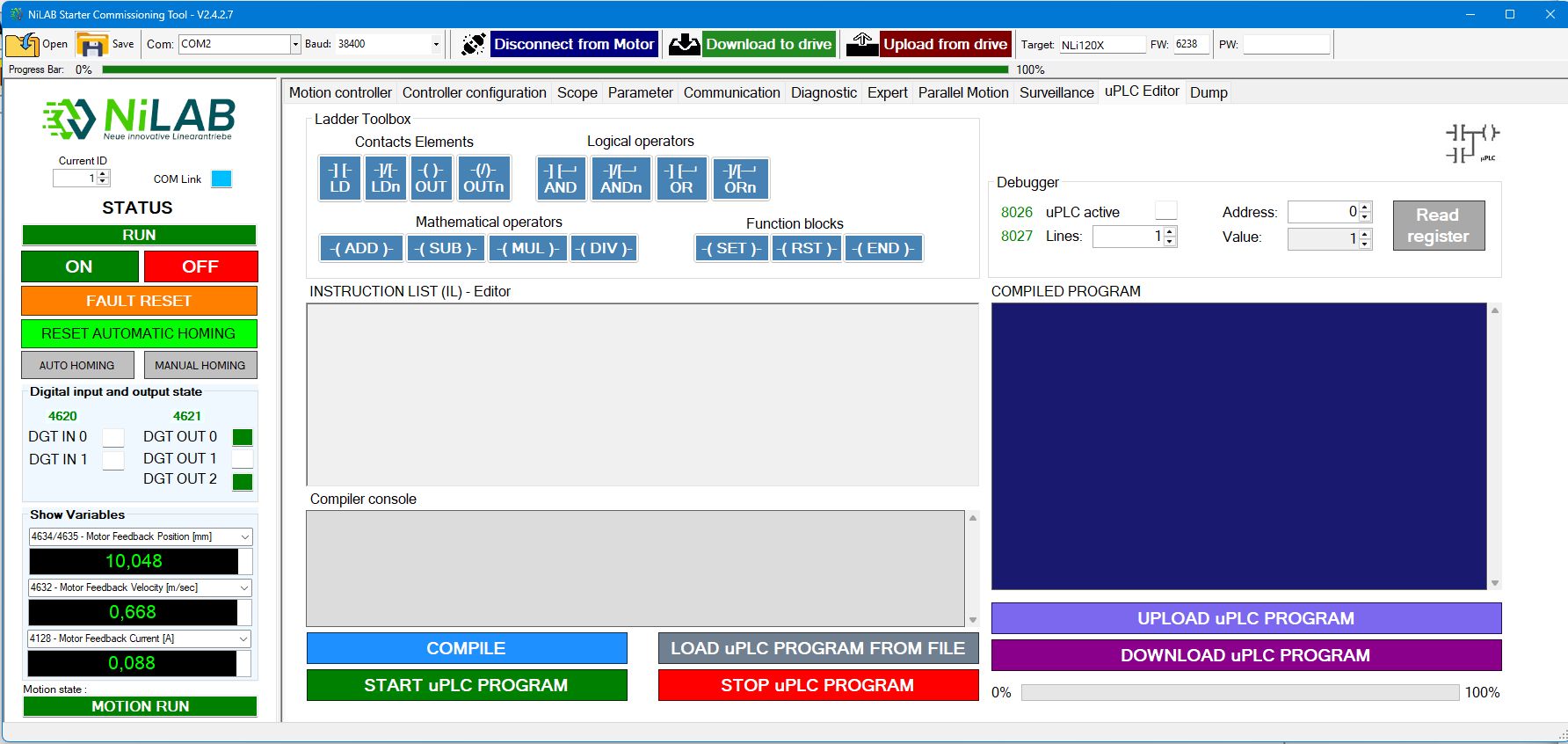Open the Diagnostic tab
The image size is (1568, 744).
(824, 92)
